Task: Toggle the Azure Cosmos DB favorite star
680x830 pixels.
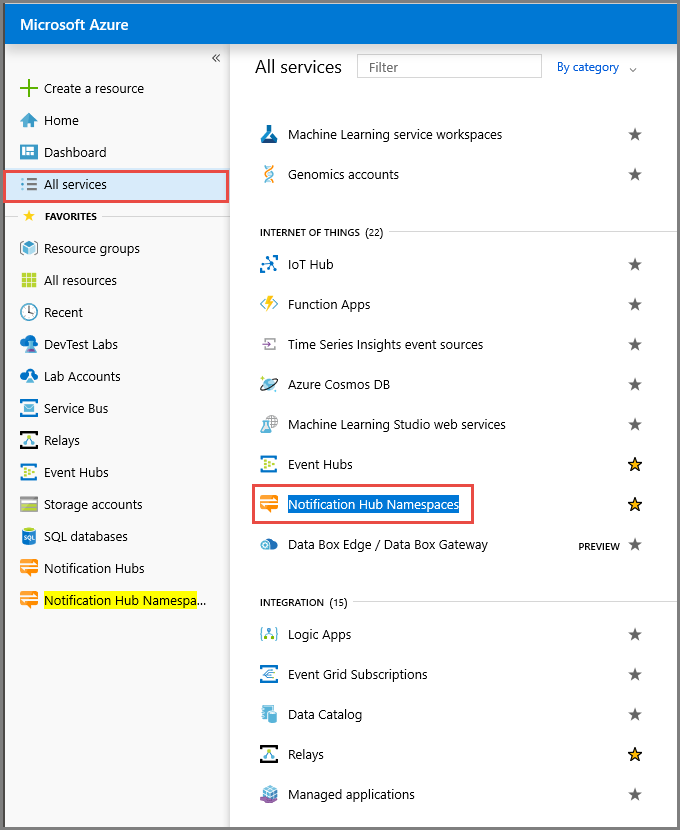Action: (634, 384)
